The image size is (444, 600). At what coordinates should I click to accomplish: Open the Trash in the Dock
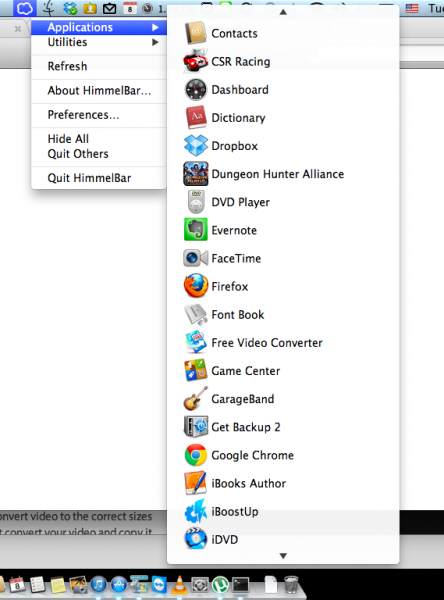pos(291,584)
